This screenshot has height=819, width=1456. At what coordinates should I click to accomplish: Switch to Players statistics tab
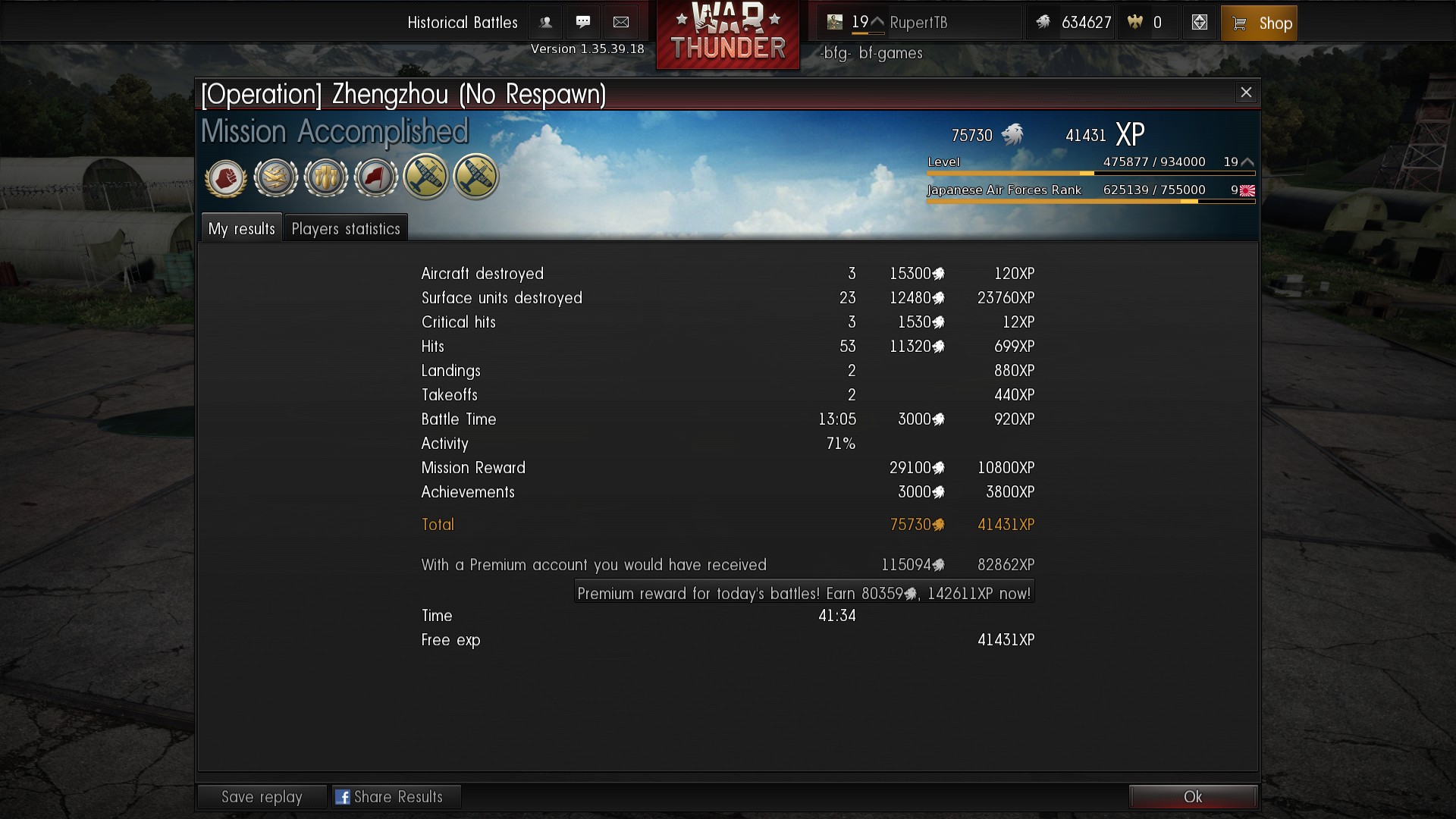(346, 228)
